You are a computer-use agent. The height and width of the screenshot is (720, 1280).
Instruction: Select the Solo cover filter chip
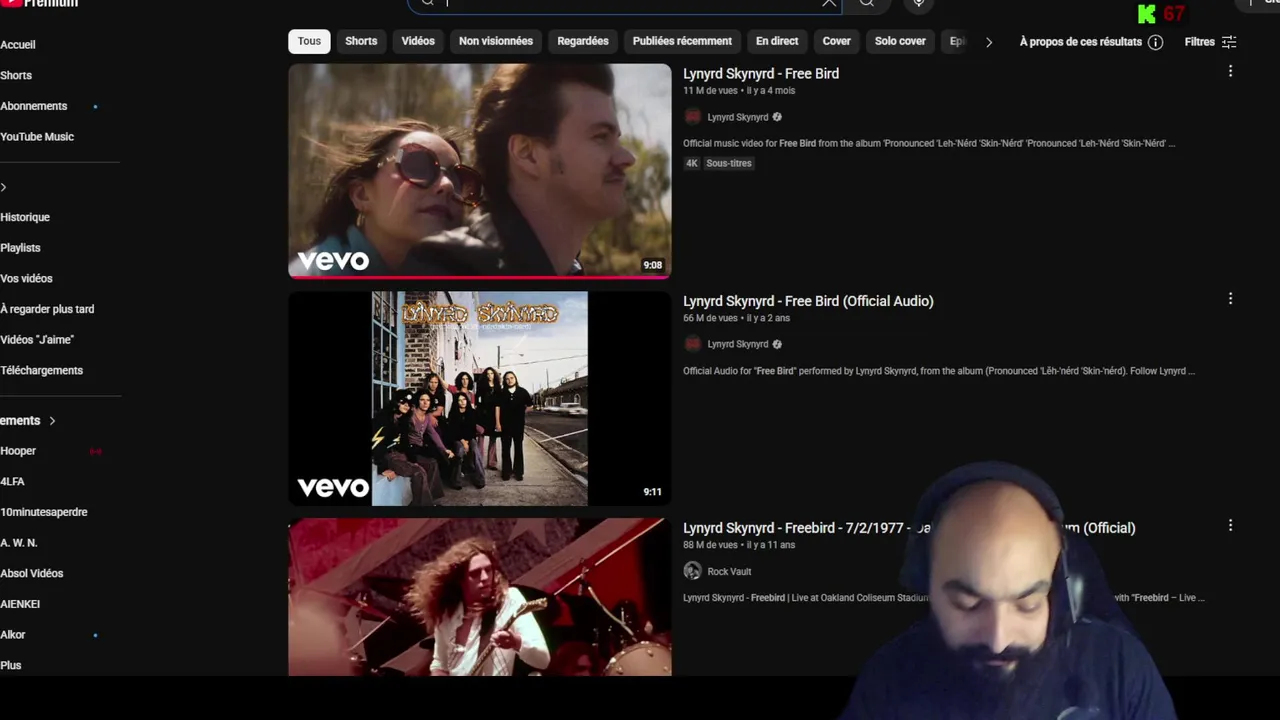900,41
